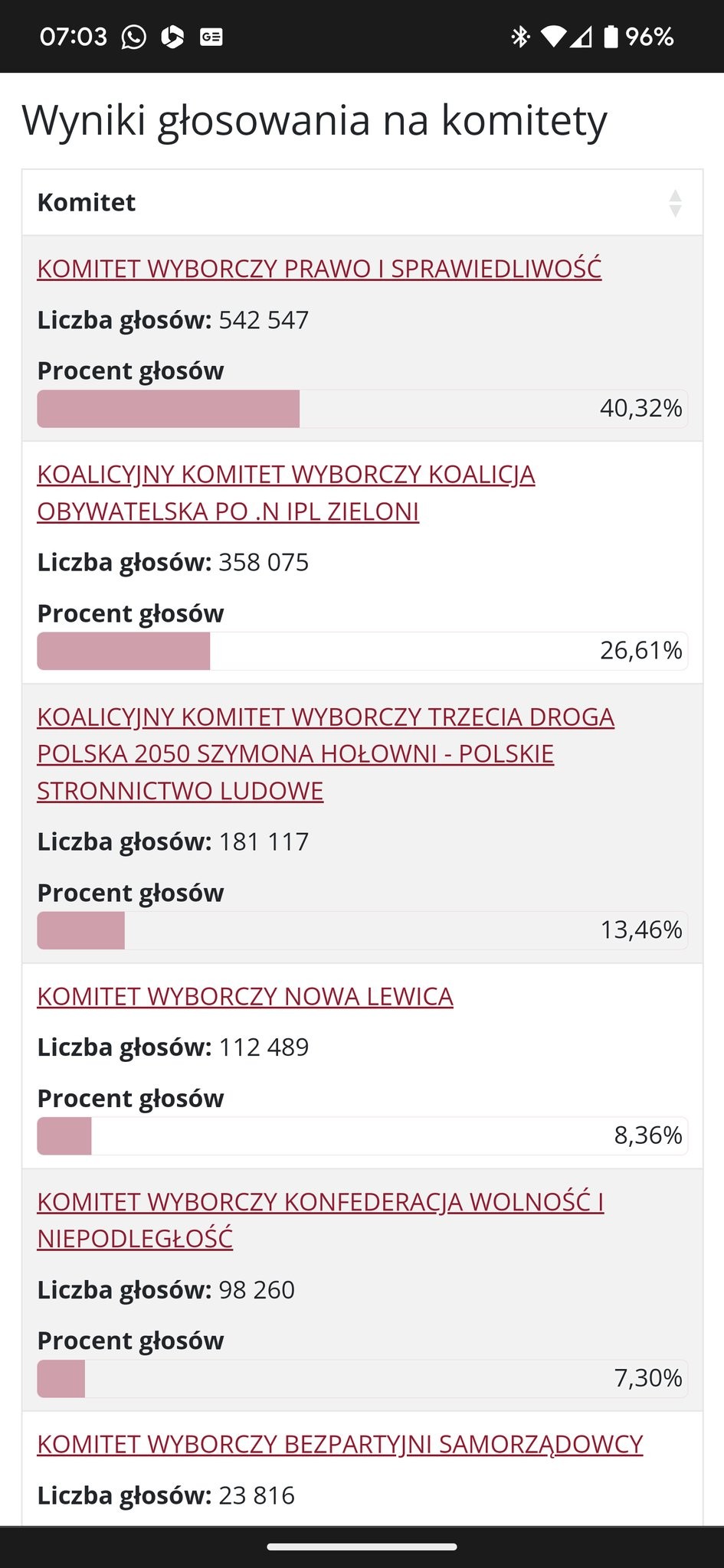Tap the Bluetooth status icon
This screenshot has width=724, height=1568.
[520, 37]
